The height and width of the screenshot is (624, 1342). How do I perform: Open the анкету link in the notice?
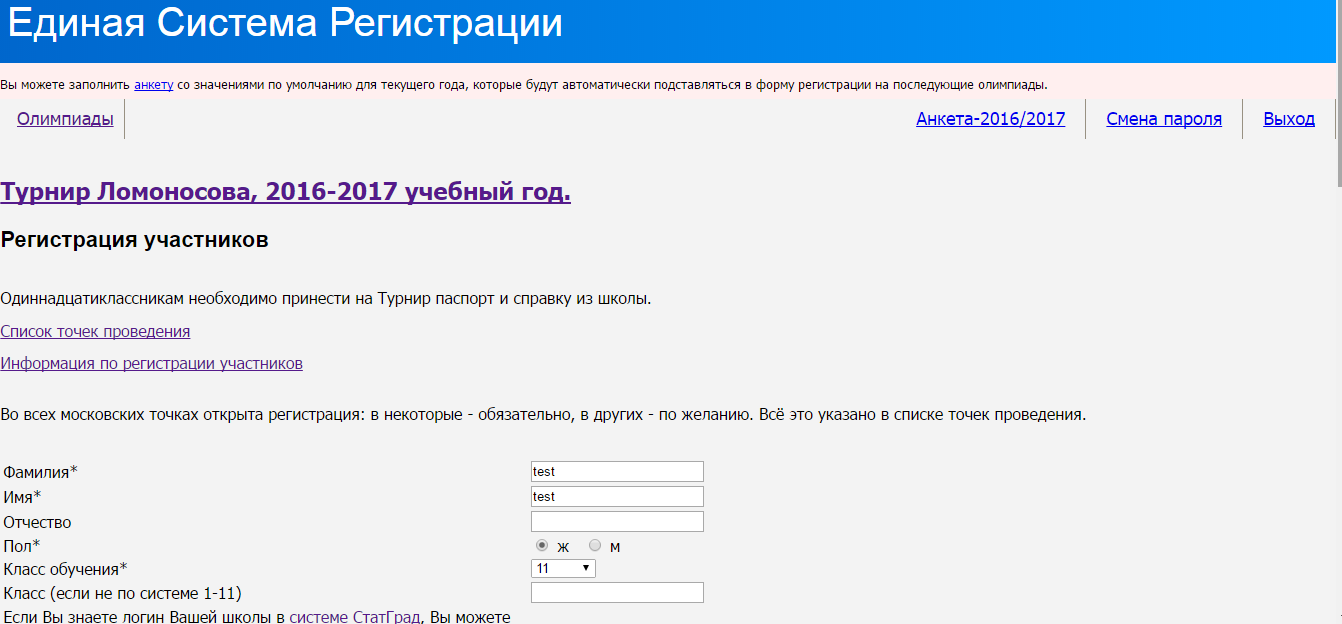click(x=153, y=85)
